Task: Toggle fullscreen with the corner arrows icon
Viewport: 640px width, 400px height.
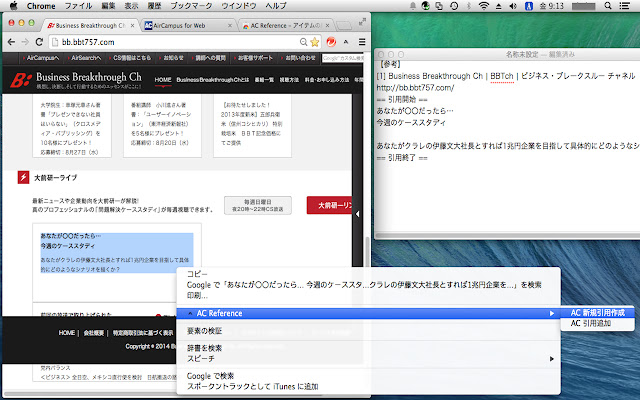Action: tap(362, 22)
